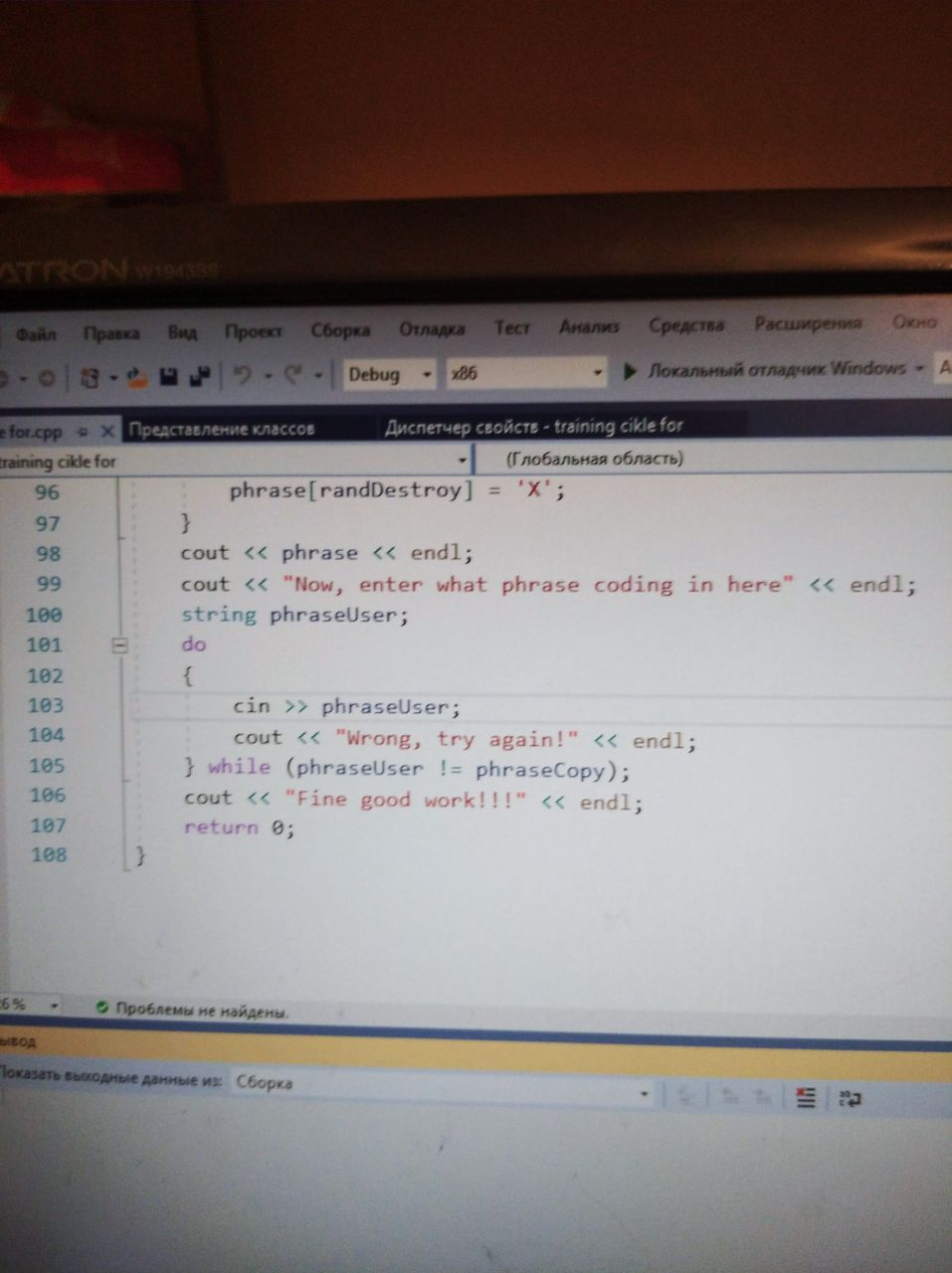Click line number 96 in the margin
The height and width of the screenshot is (1273, 952).
click(x=47, y=493)
